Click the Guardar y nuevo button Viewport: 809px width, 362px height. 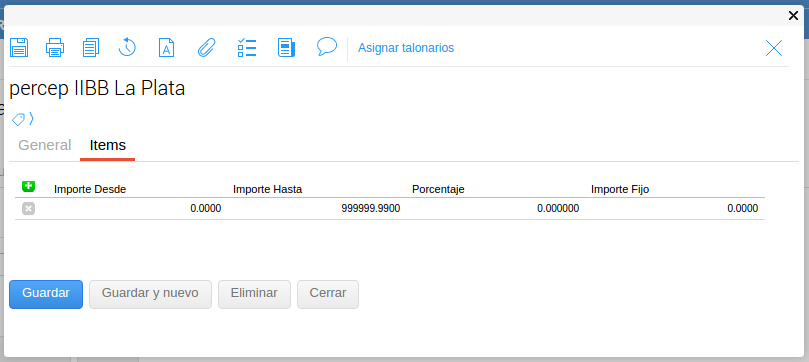(150, 294)
